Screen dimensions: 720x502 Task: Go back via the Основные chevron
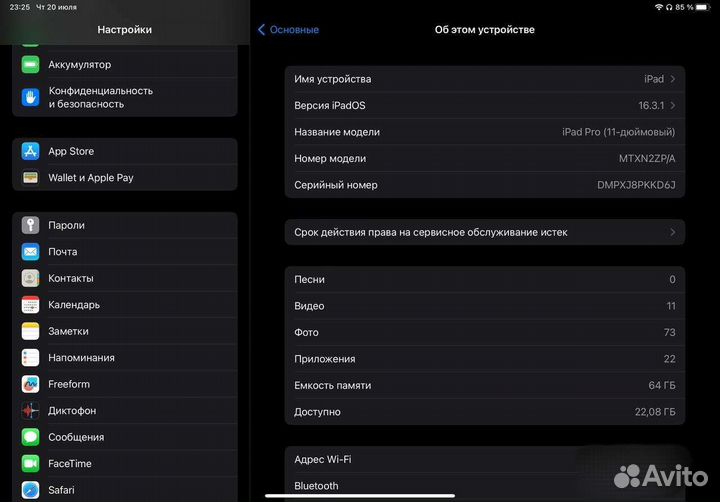(261, 30)
